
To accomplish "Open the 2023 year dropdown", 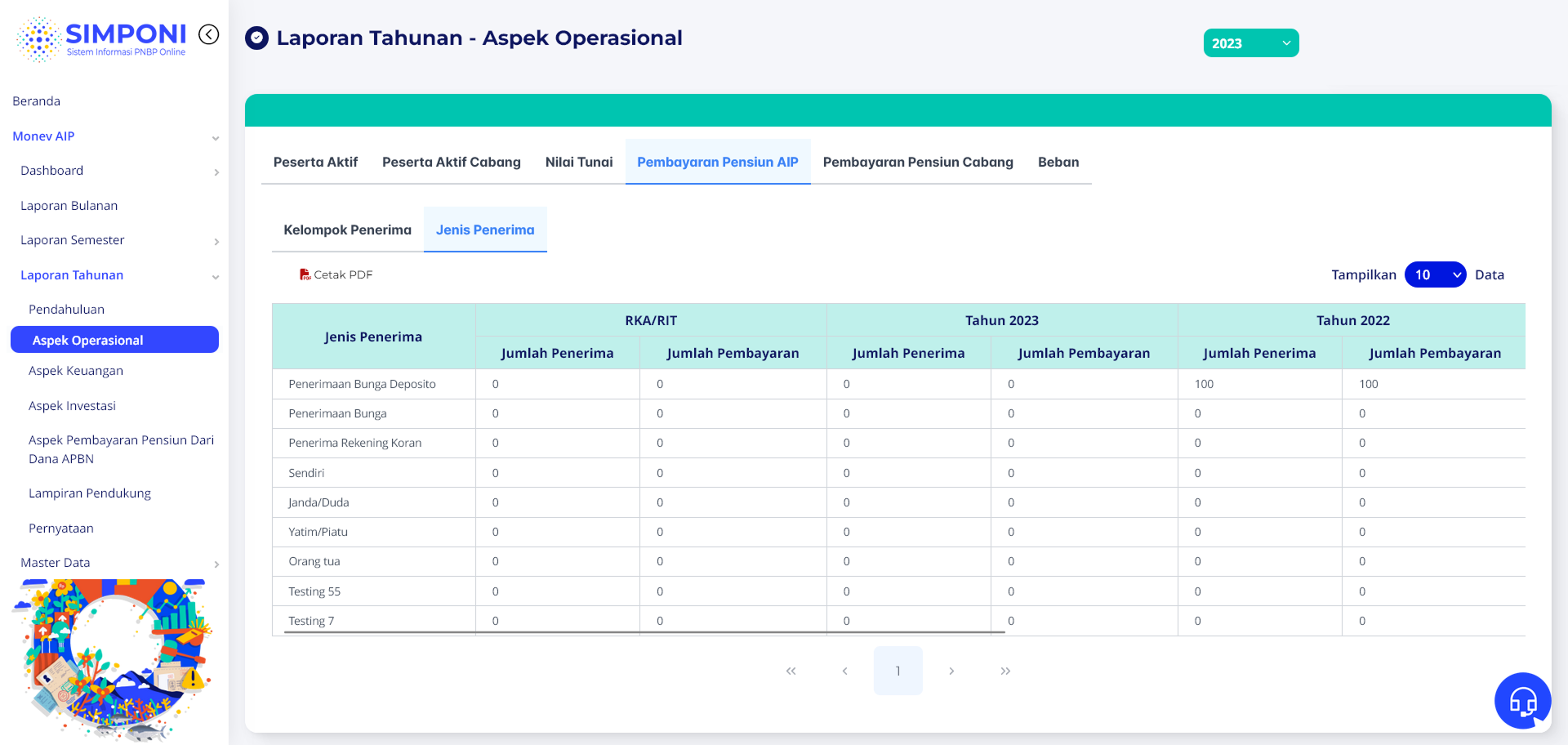I will [1251, 43].
